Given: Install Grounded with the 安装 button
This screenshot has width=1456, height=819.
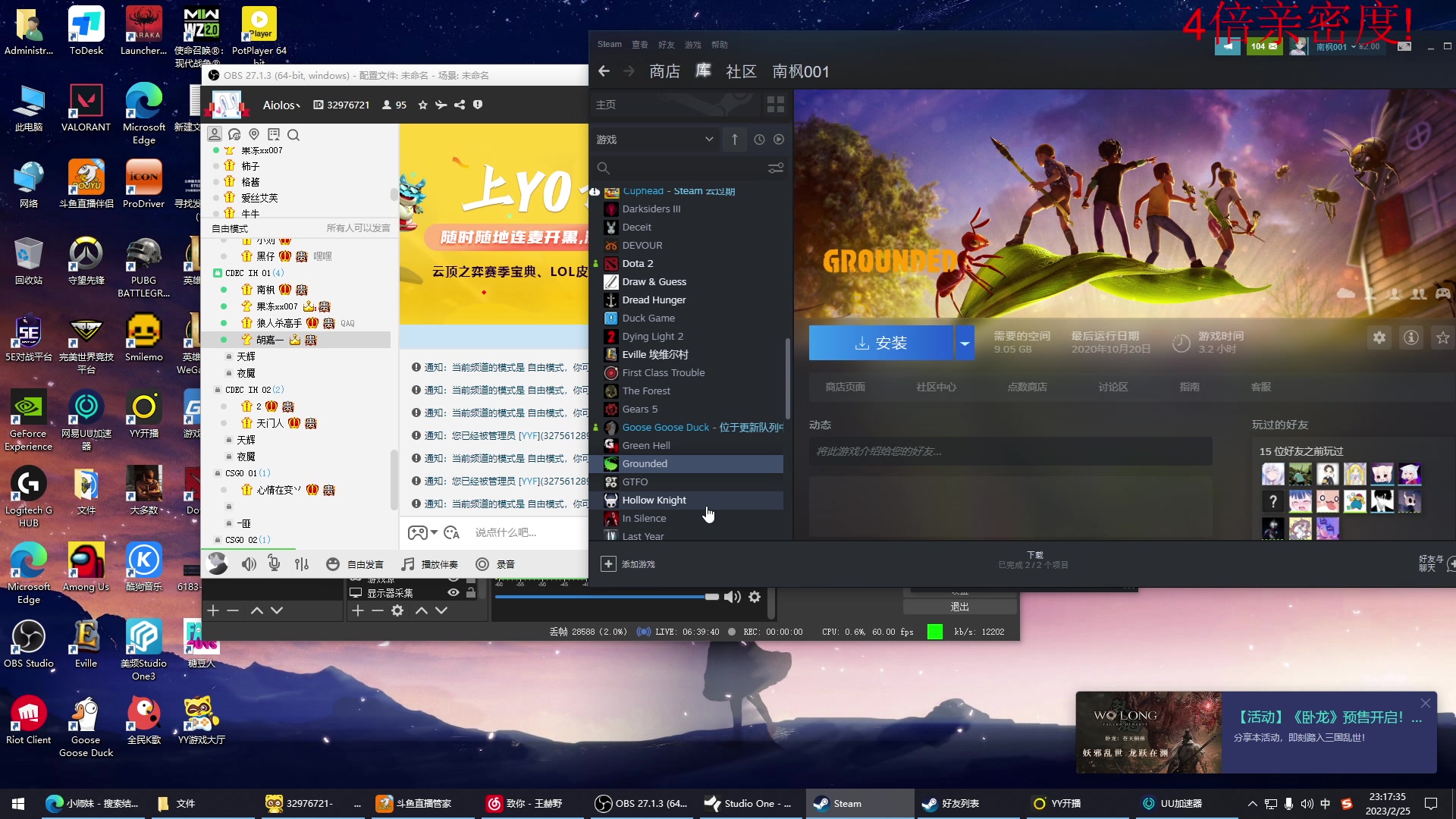Looking at the screenshot, I should click(881, 343).
